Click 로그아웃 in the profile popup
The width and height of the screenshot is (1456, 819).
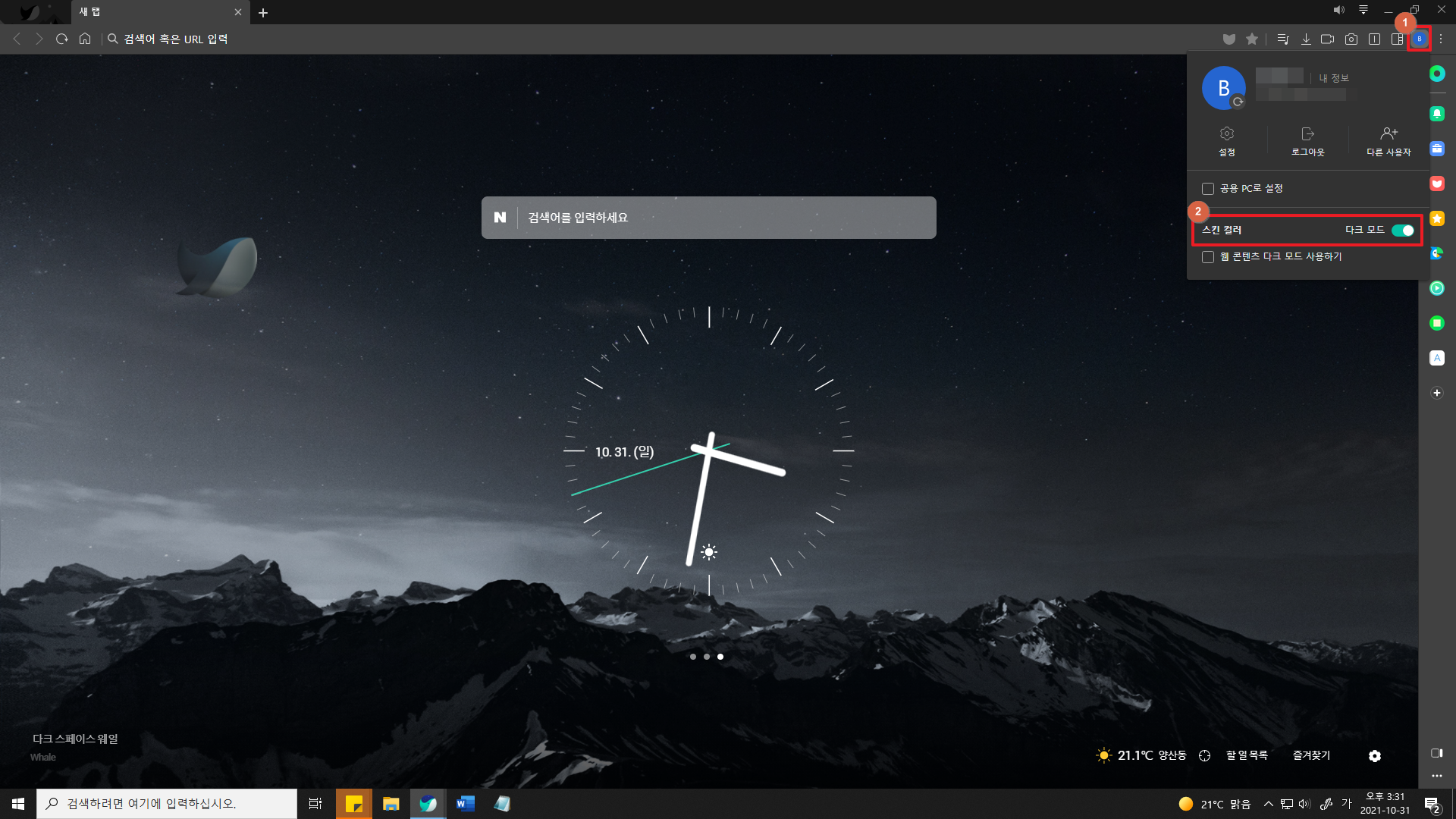[1308, 141]
